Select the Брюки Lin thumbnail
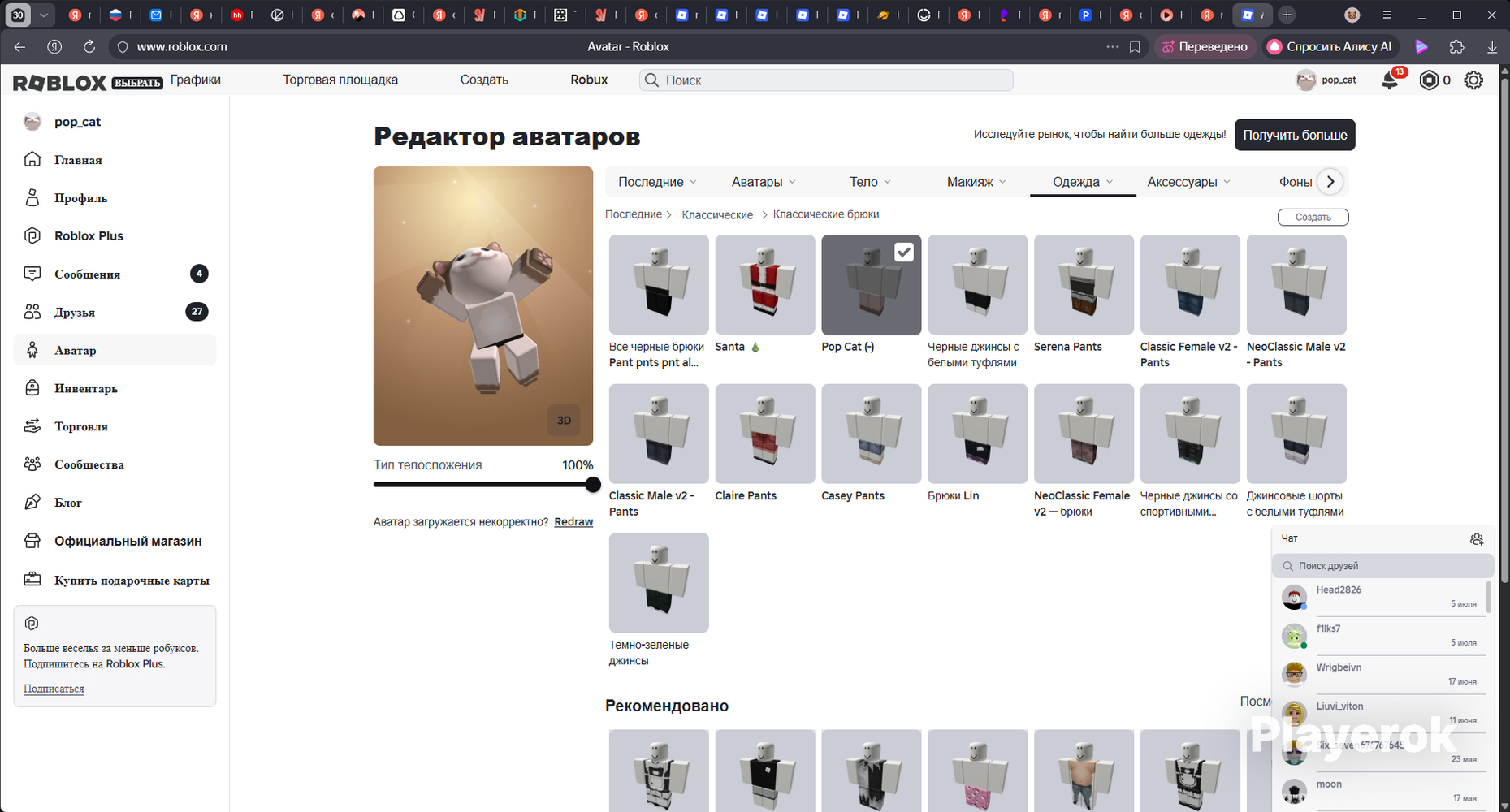Screen dimensions: 1510x812 [x=978, y=434]
